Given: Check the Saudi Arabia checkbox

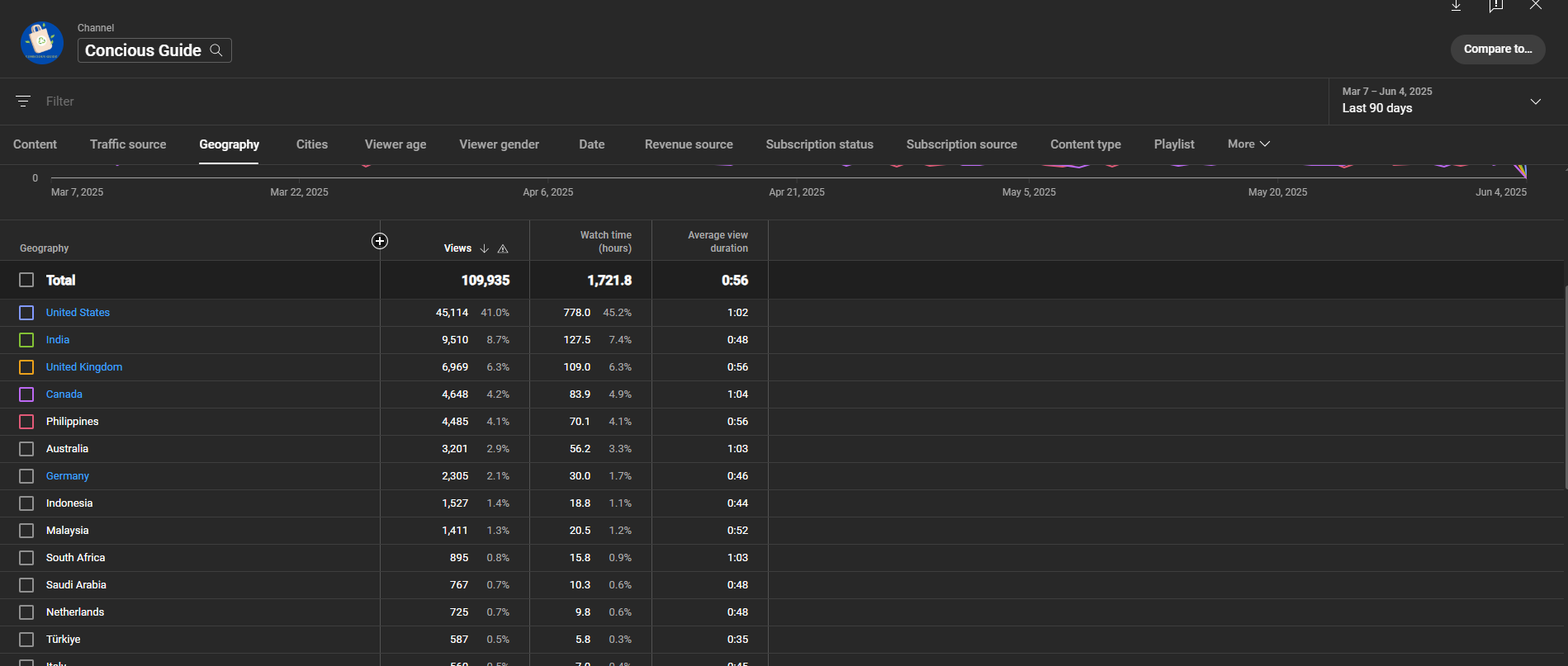Looking at the screenshot, I should pos(26,585).
